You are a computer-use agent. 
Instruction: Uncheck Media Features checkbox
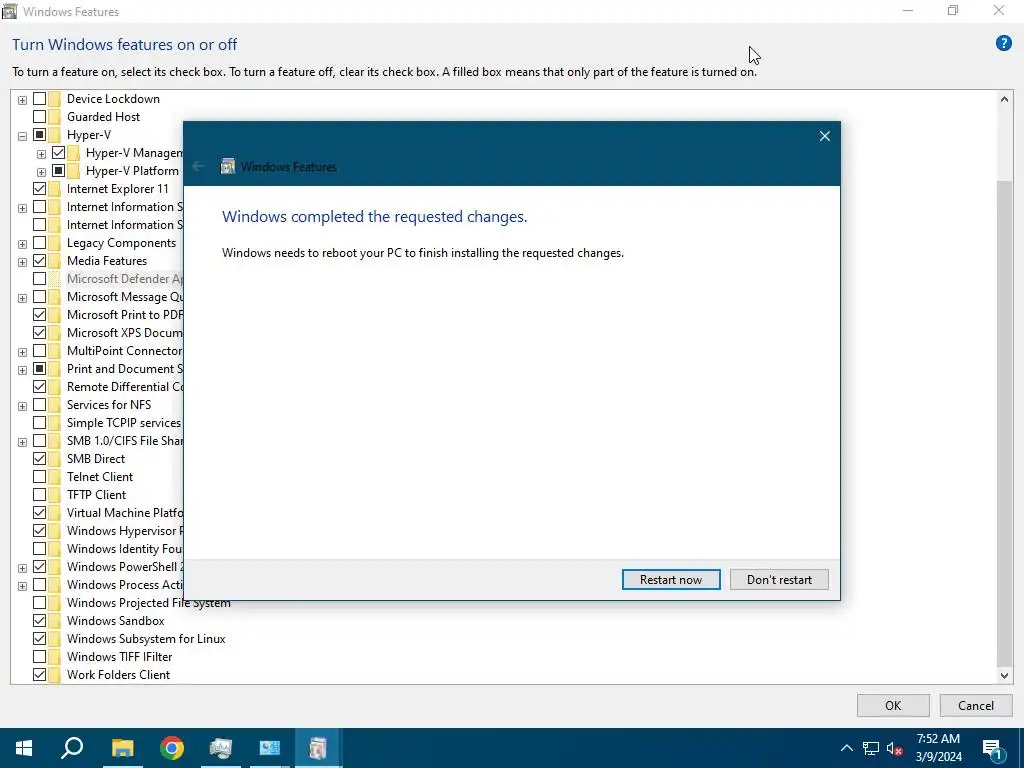coord(39,261)
